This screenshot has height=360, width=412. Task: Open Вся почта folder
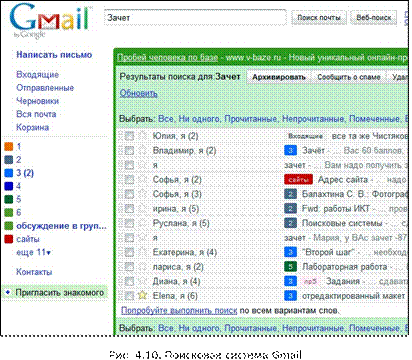tap(36, 114)
